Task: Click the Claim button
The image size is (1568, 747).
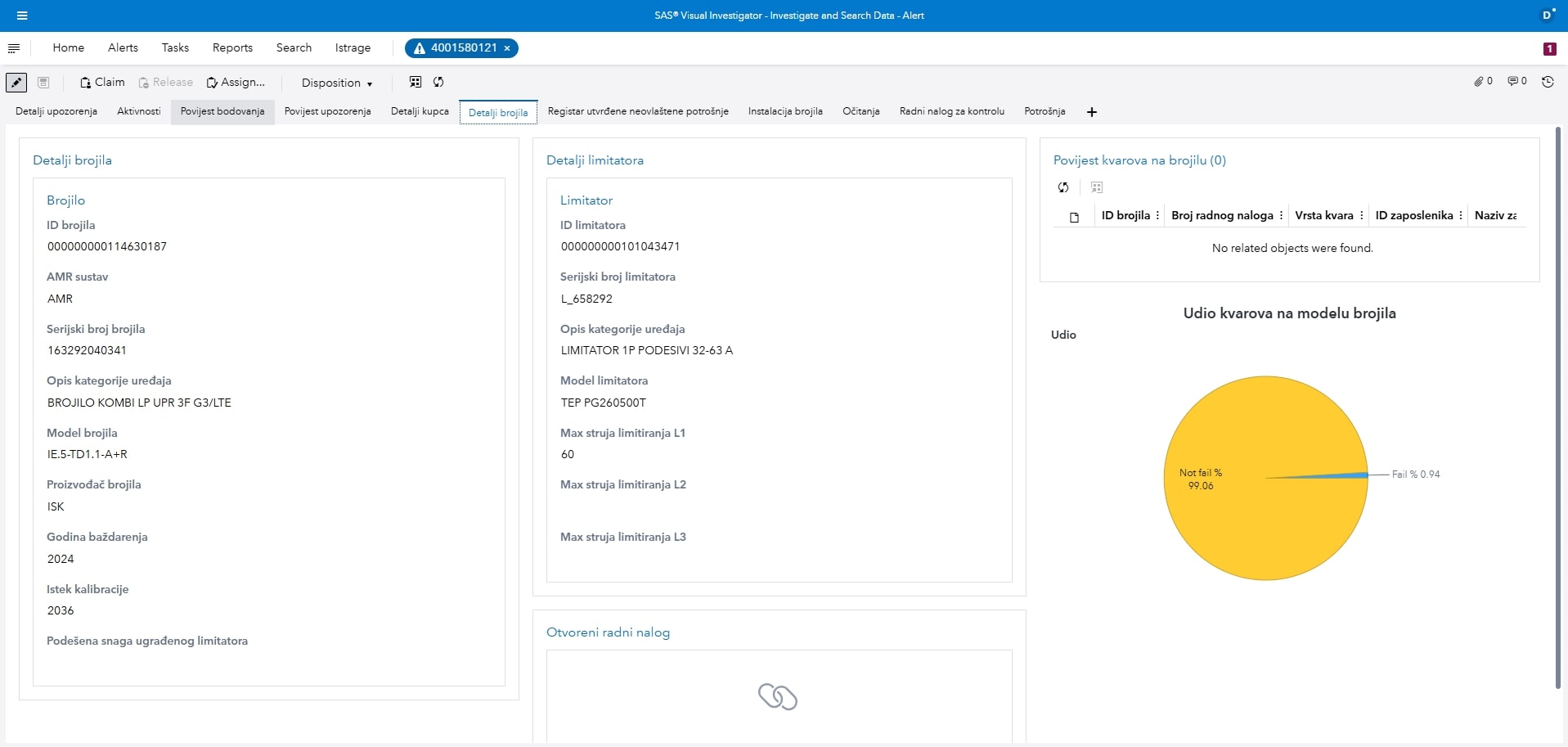Action: [x=102, y=83]
